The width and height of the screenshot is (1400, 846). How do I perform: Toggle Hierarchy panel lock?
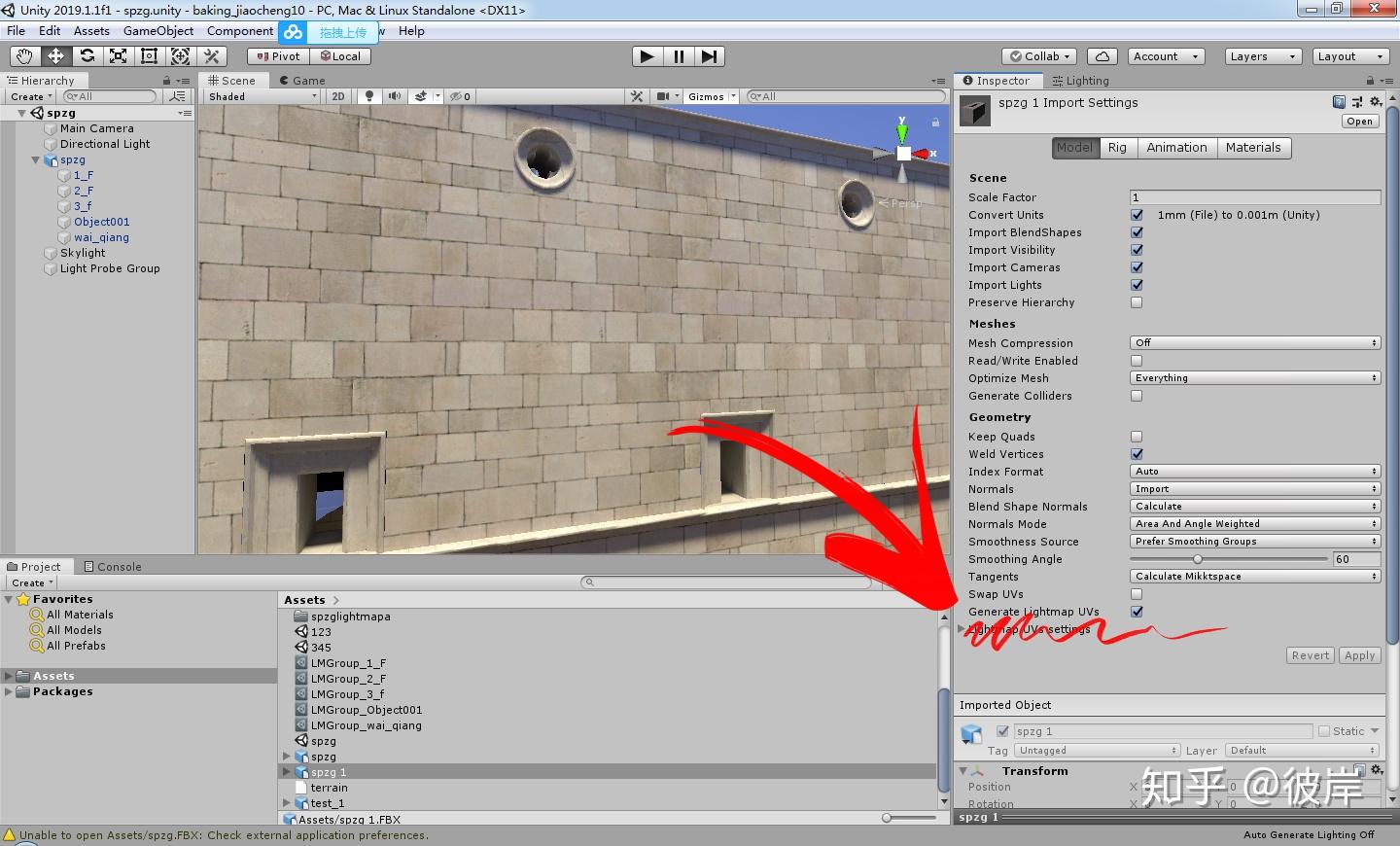click(x=166, y=81)
